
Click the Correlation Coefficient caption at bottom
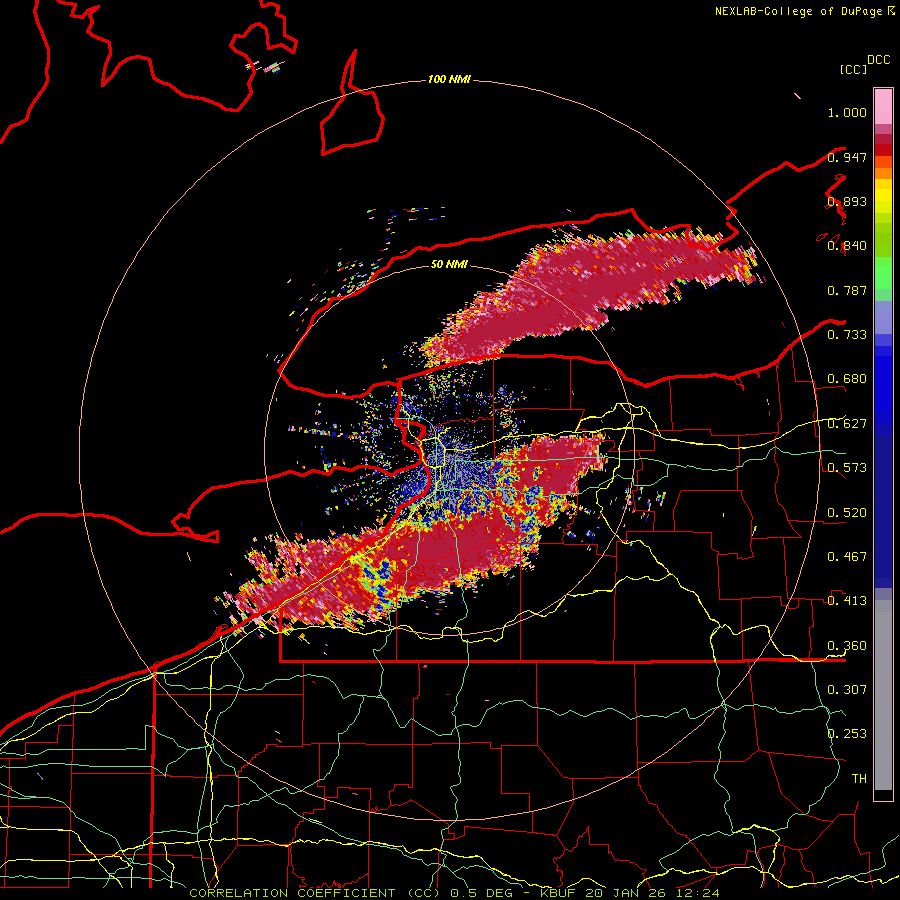pyautogui.click(x=455, y=893)
